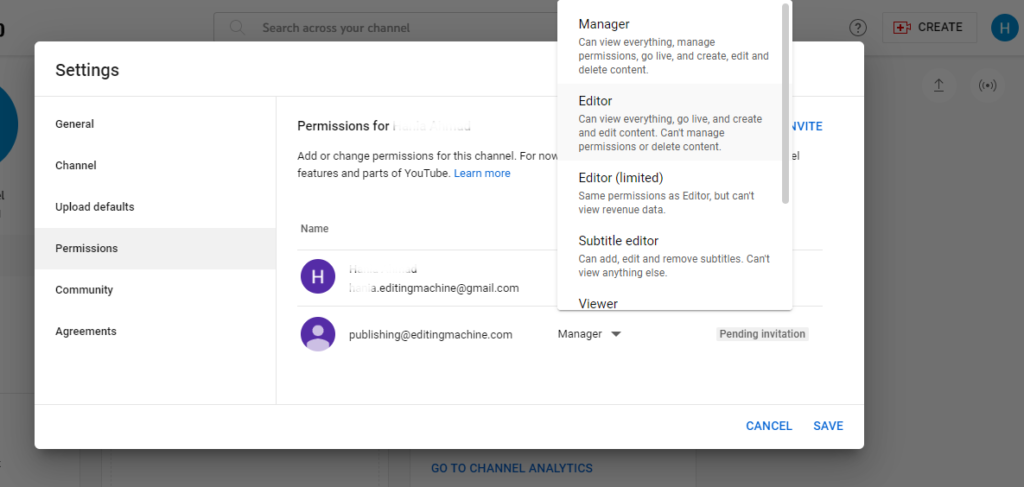Click the help question mark icon
The height and width of the screenshot is (487, 1024).
pos(857,27)
